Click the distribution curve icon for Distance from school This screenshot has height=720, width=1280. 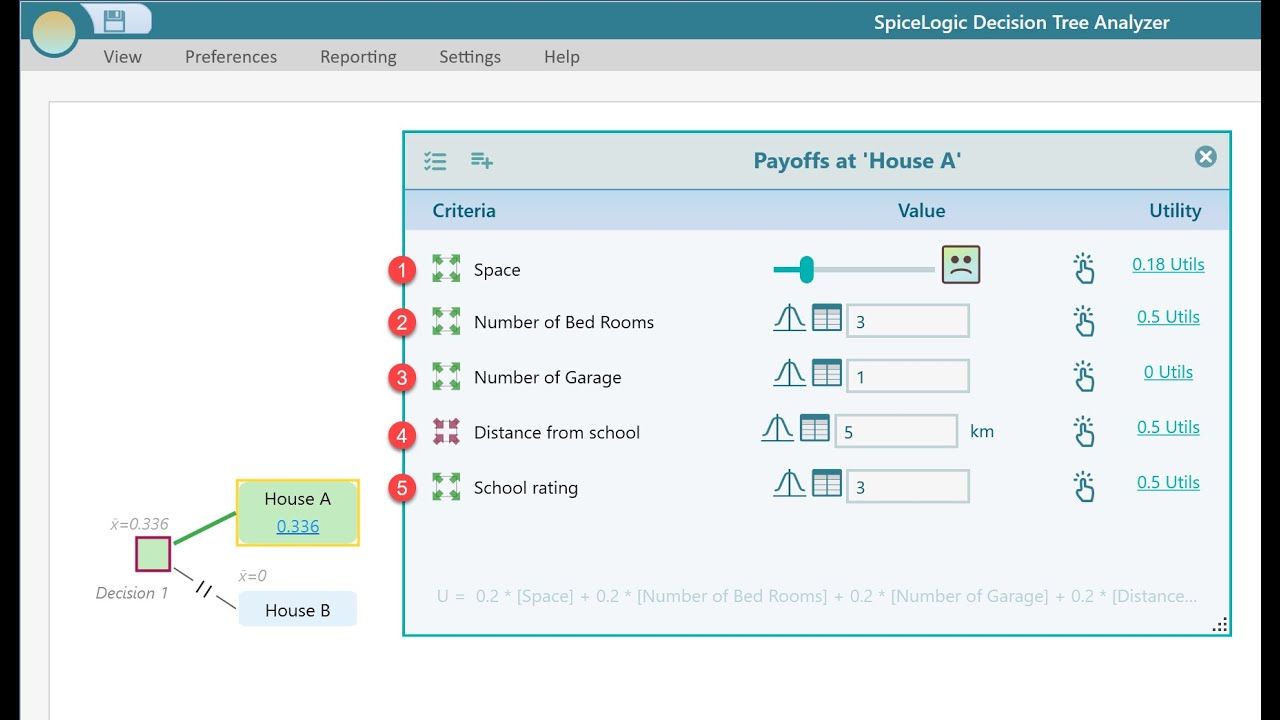(x=778, y=428)
